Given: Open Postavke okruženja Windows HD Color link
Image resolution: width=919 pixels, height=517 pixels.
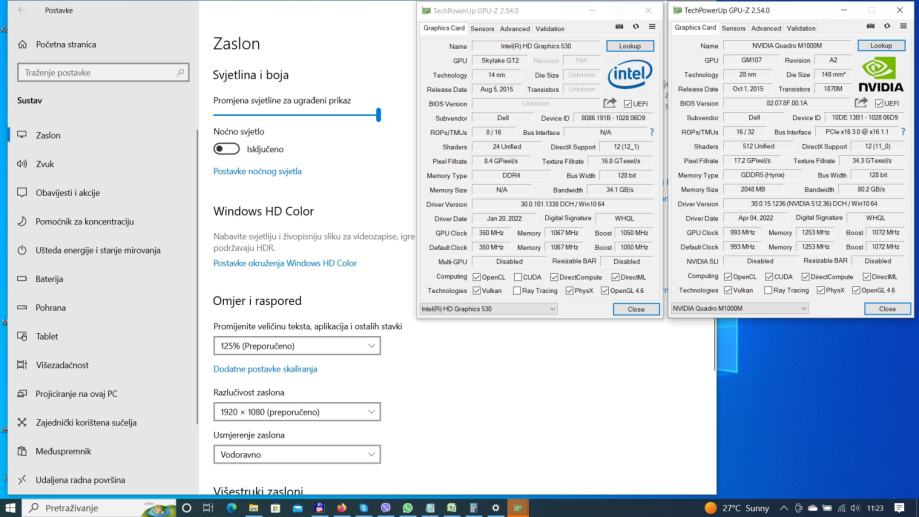Looking at the screenshot, I should pyautogui.click(x=285, y=263).
